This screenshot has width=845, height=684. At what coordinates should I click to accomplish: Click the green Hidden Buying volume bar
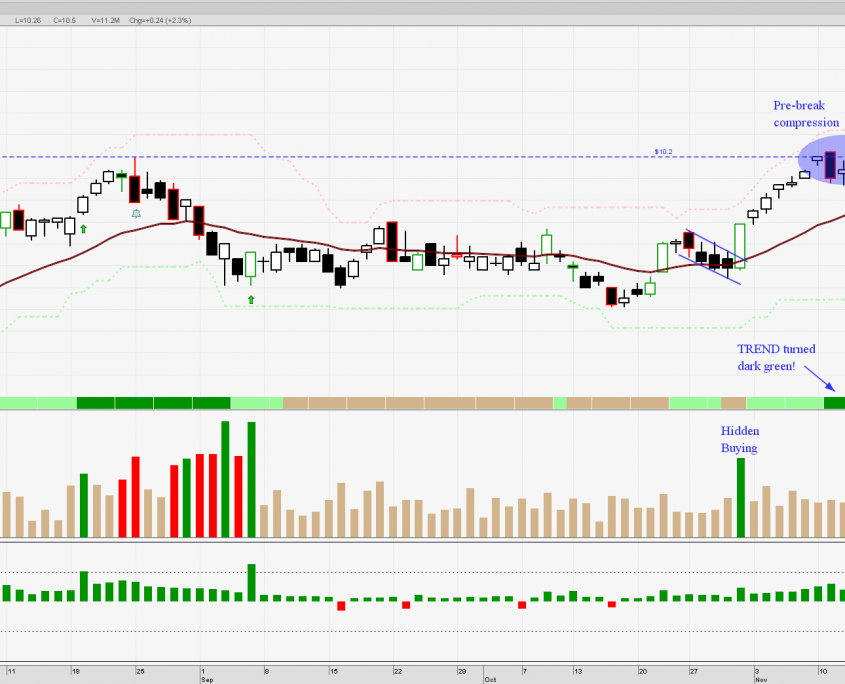[x=741, y=497]
